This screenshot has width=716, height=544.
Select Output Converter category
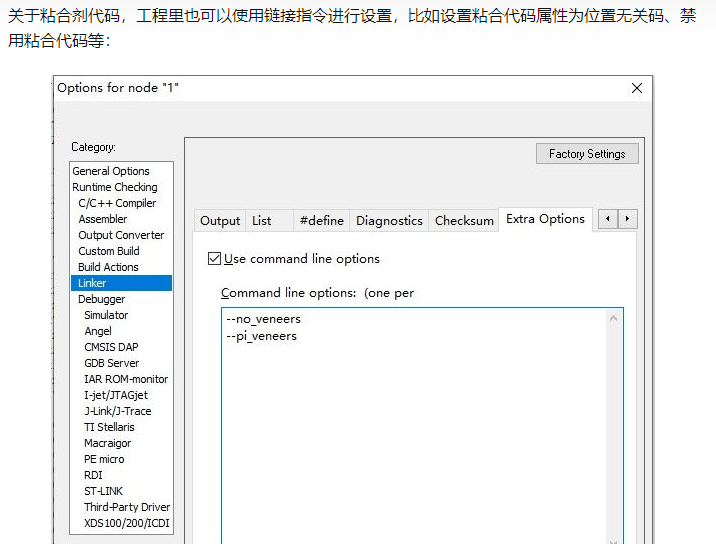coord(121,235)
